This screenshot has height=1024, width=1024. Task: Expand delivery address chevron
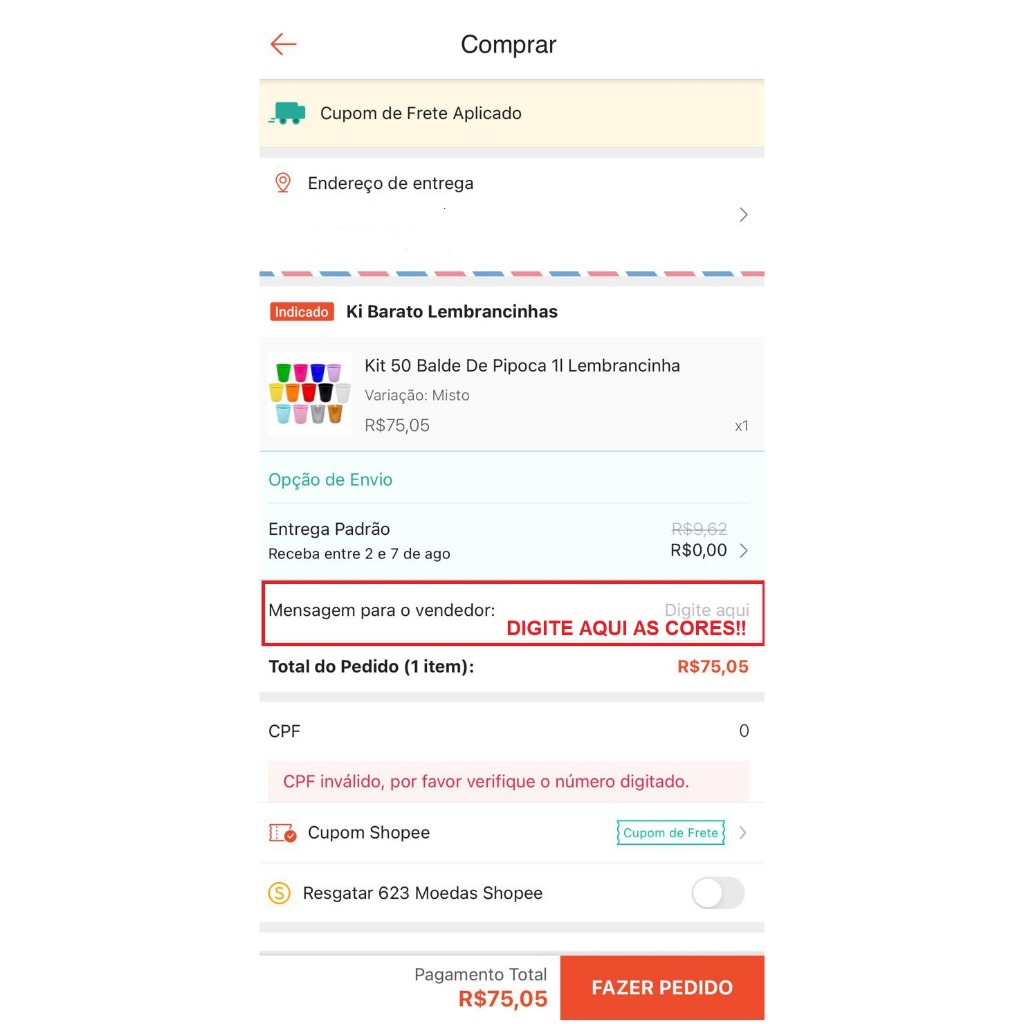click(x=743, y=215)
